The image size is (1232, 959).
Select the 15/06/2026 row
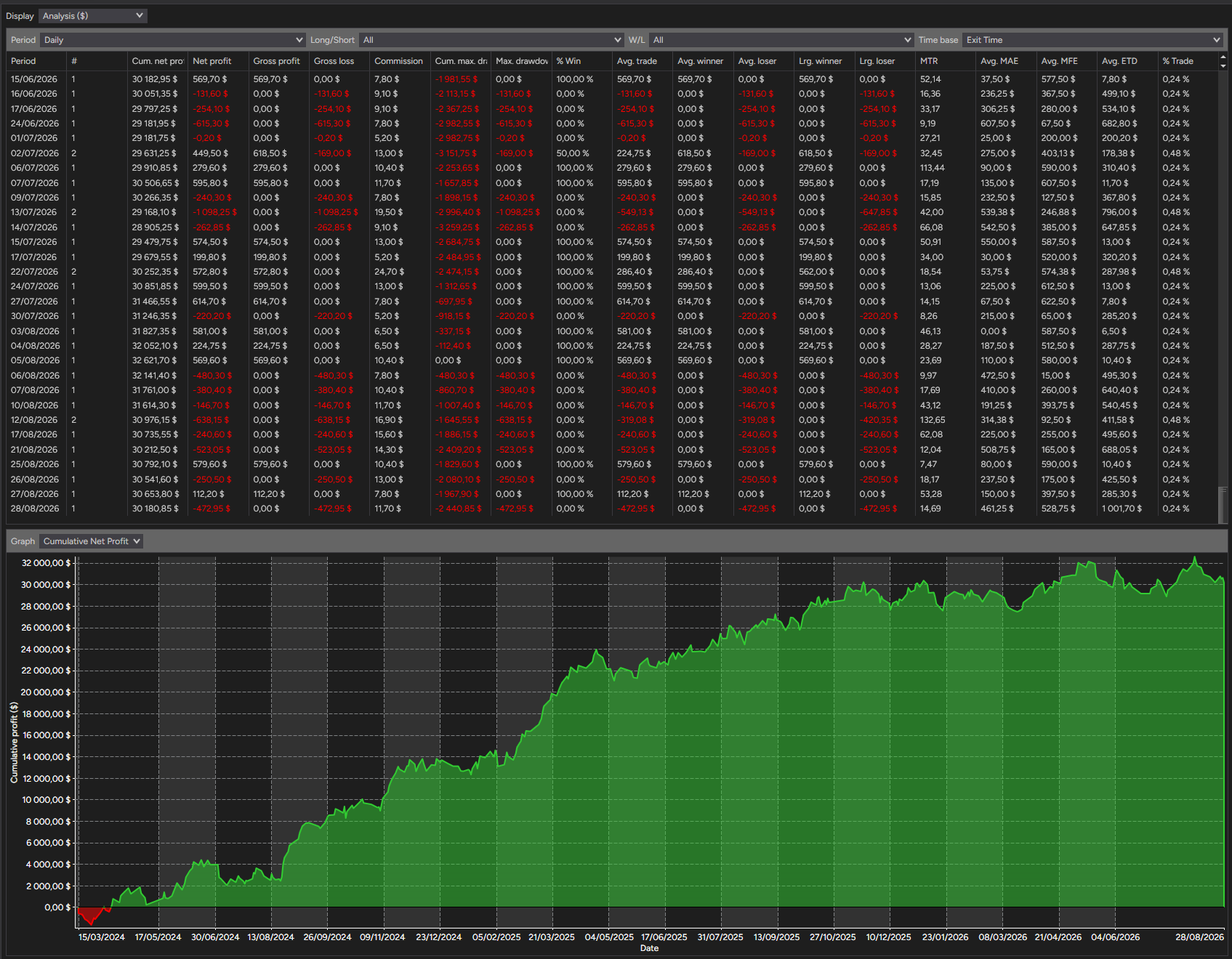[612, 79]
